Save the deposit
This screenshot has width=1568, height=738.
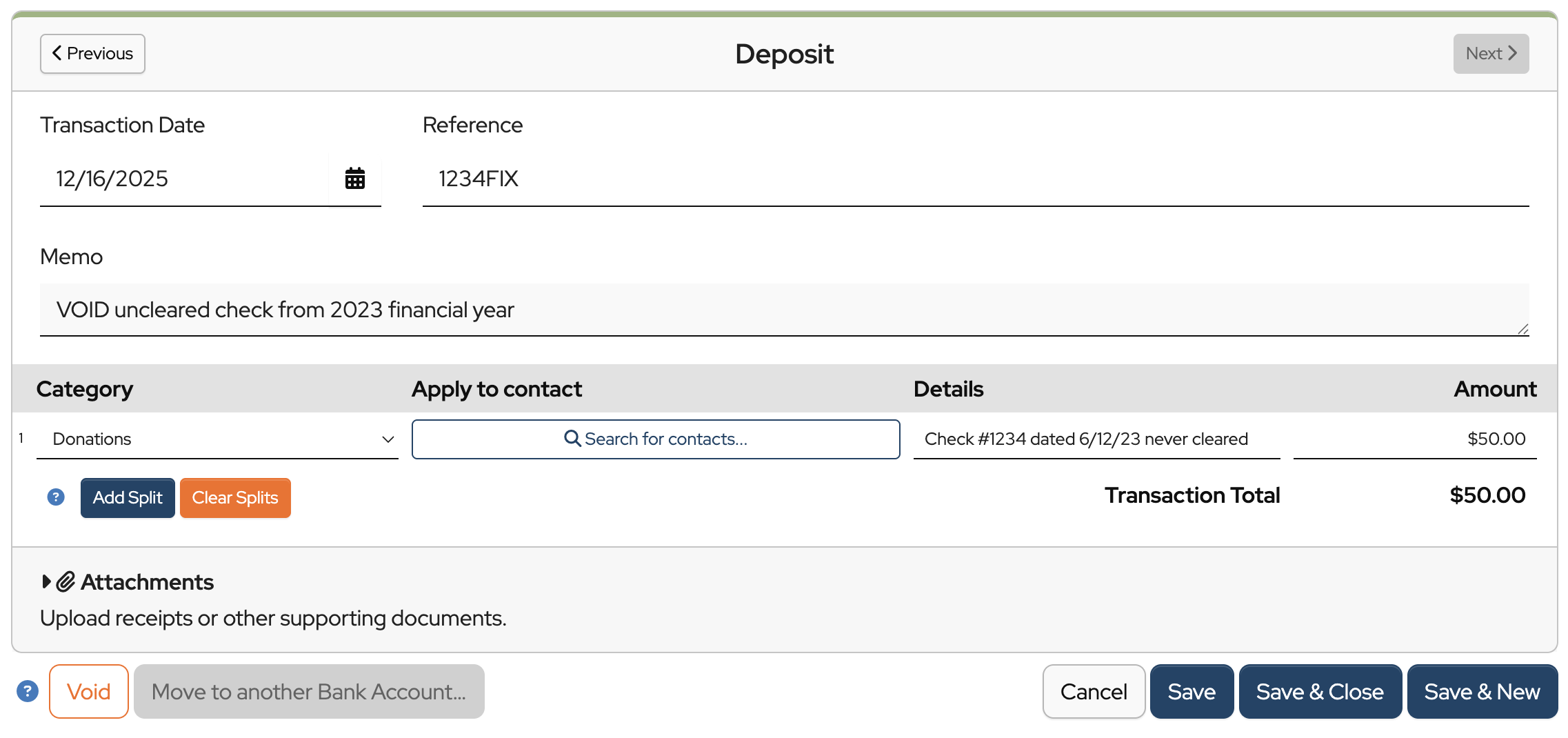[x=1192, y=692]
